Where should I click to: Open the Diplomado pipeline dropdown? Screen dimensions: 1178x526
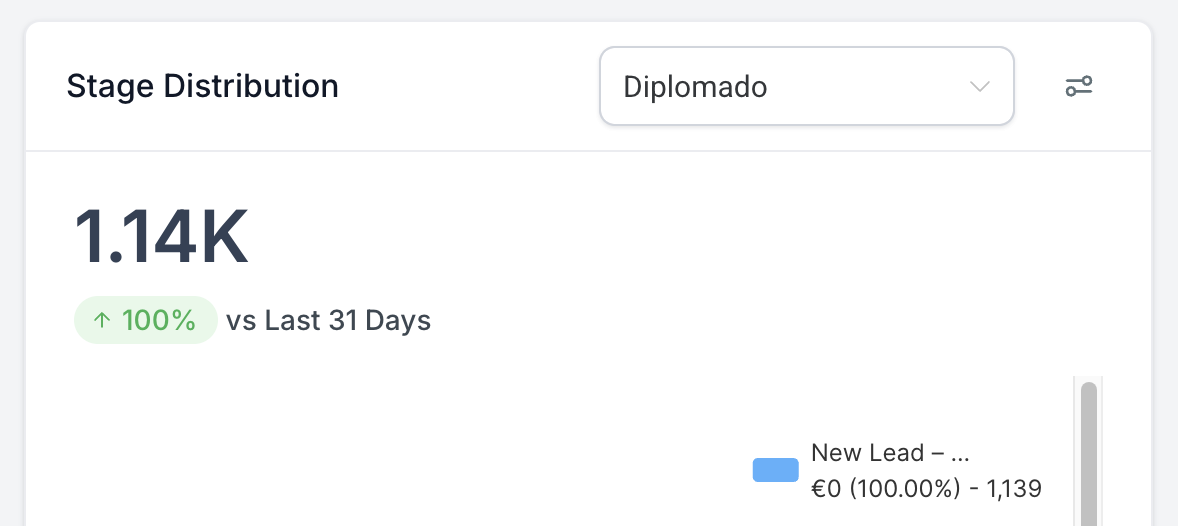(806, 86)
